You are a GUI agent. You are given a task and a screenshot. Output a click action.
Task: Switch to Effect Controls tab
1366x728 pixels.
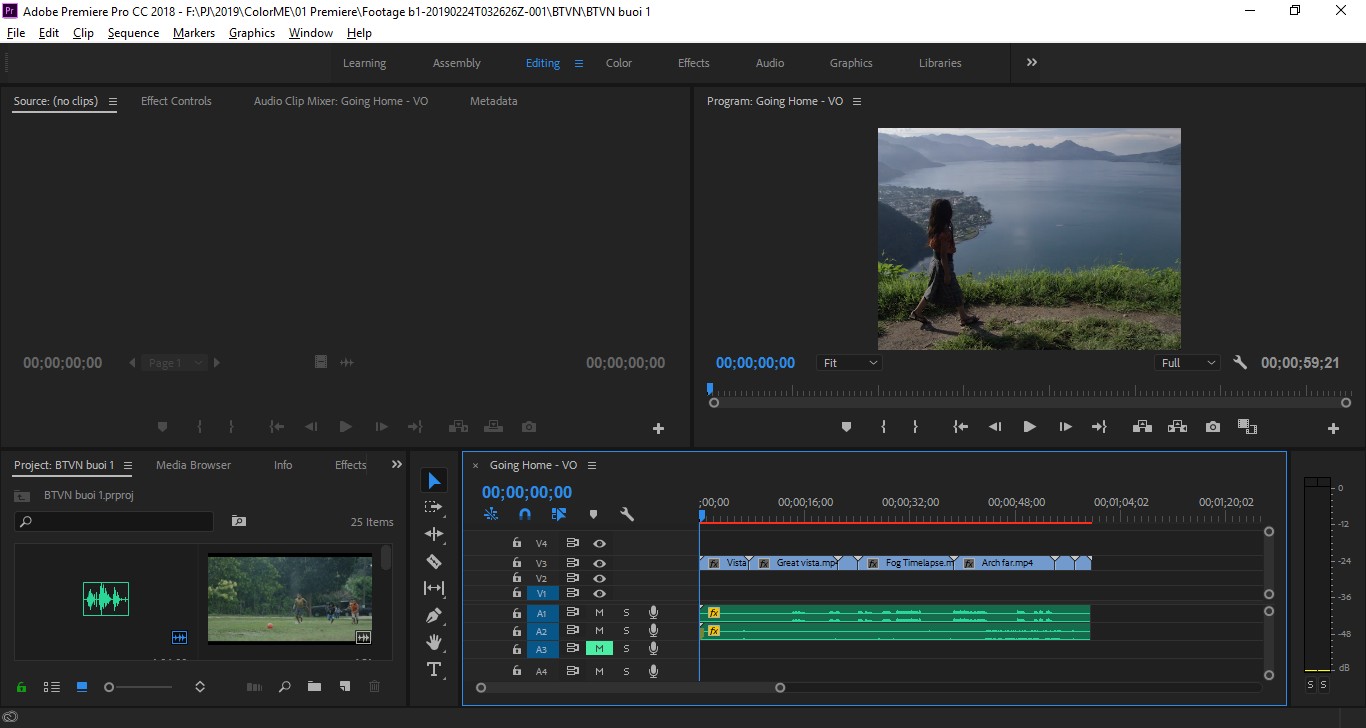(x=176, y=101)
